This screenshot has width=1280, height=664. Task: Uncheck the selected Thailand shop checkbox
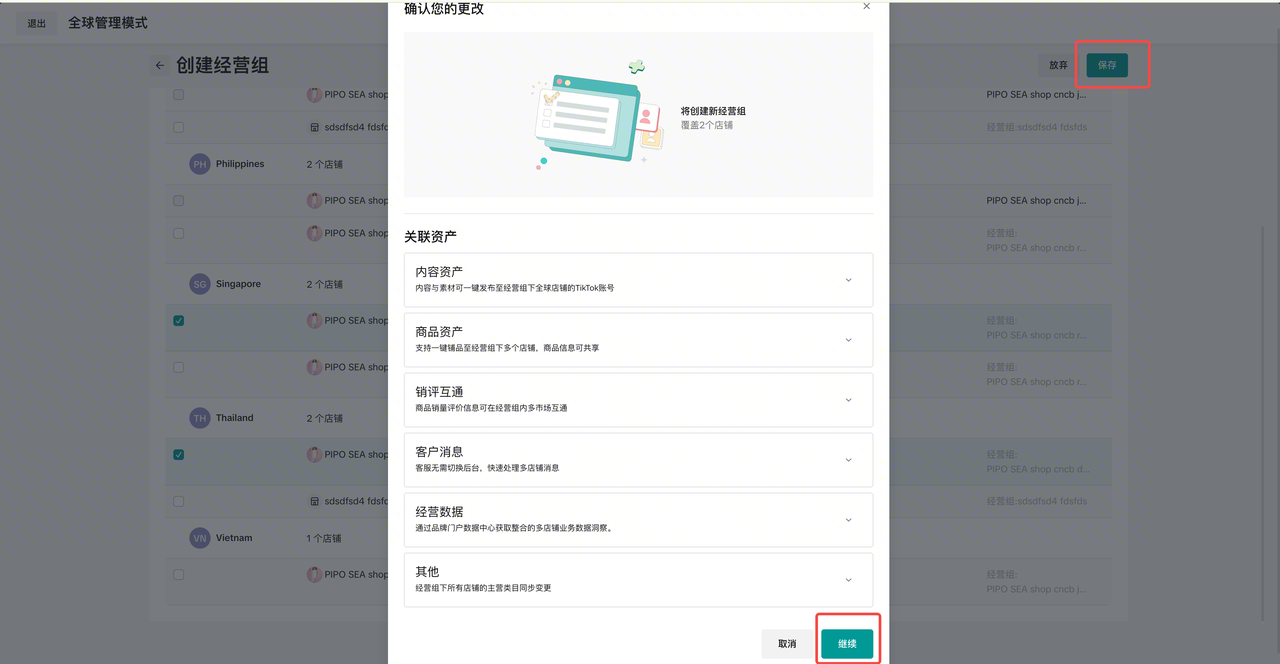[x=178, y=455]
